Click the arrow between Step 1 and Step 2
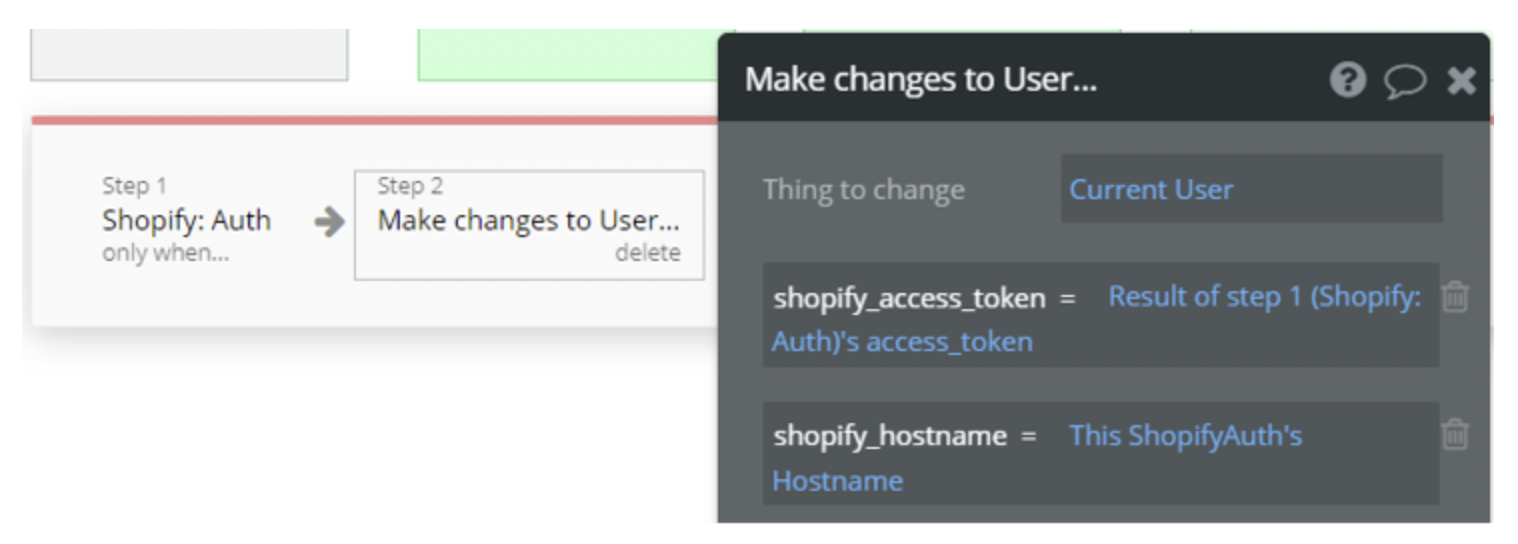The image size is (1518, 544). [x=329, y=222]
